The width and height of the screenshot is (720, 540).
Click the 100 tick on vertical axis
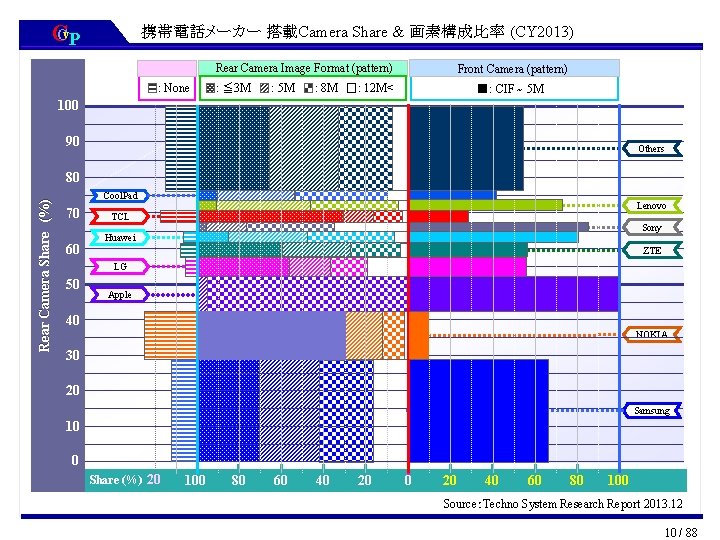(68, 105)
